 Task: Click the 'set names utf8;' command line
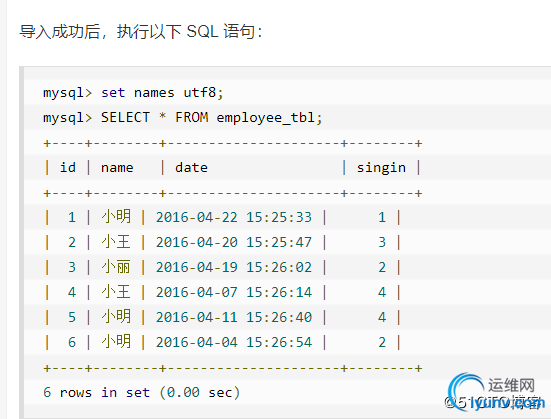point(133,93)
